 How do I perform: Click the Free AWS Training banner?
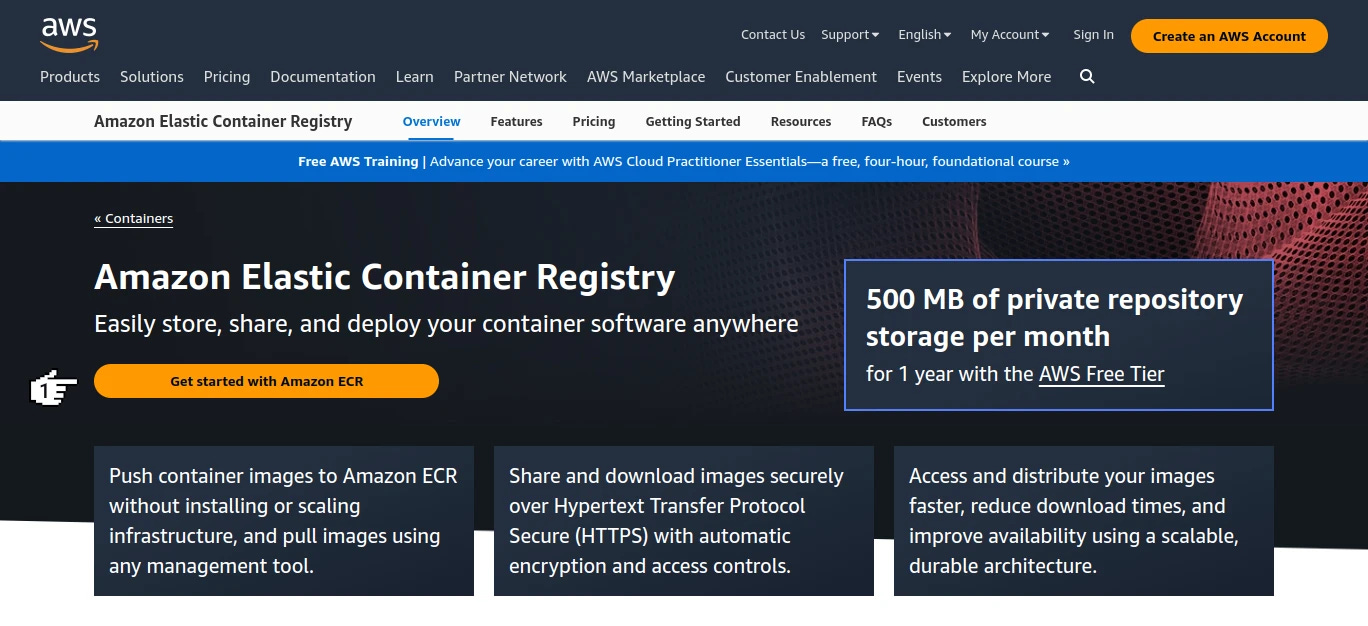(684, 161)
